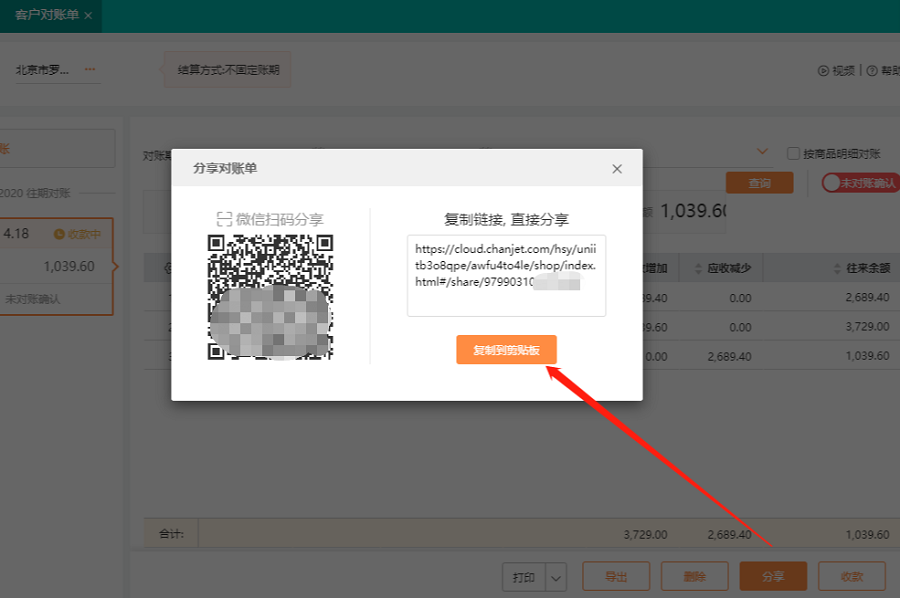Click 1,039.60 in the left statement card
The height and width of the screenshot is (598, 900).
[69, 266]
